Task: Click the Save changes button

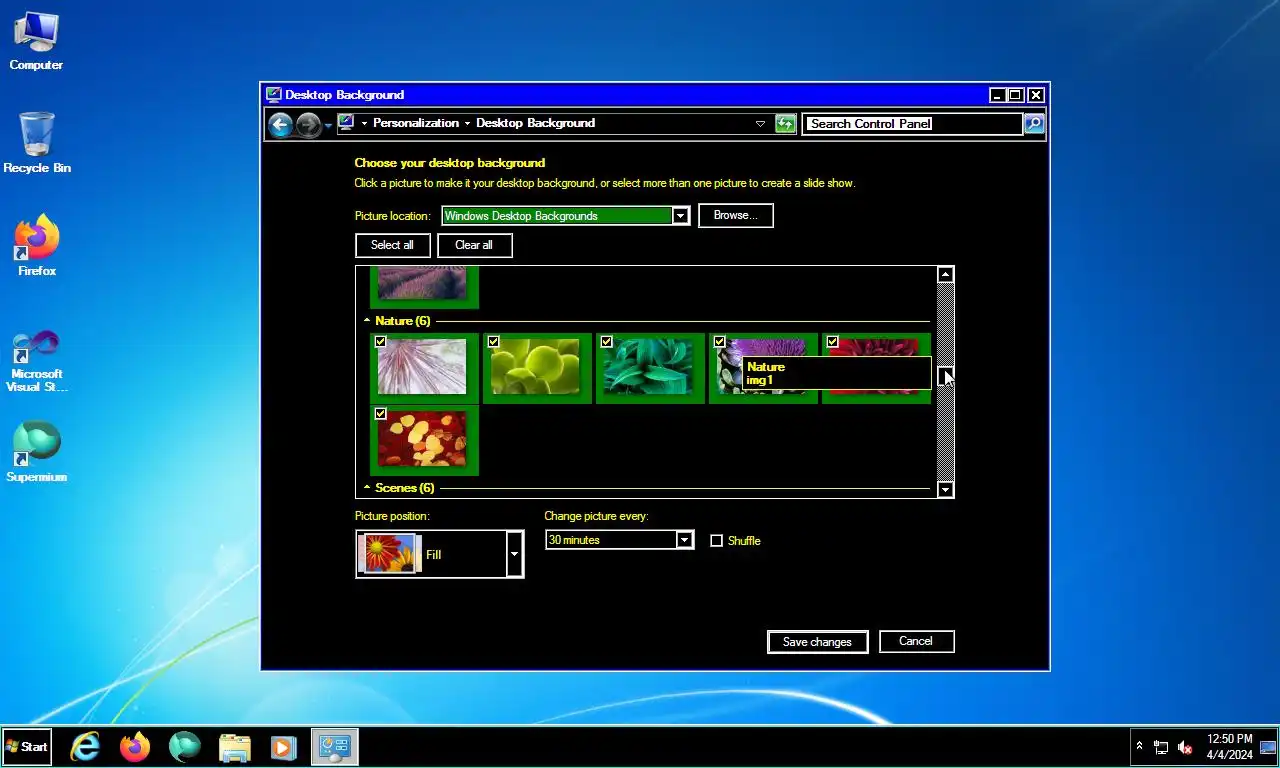Action: (817, 642)
